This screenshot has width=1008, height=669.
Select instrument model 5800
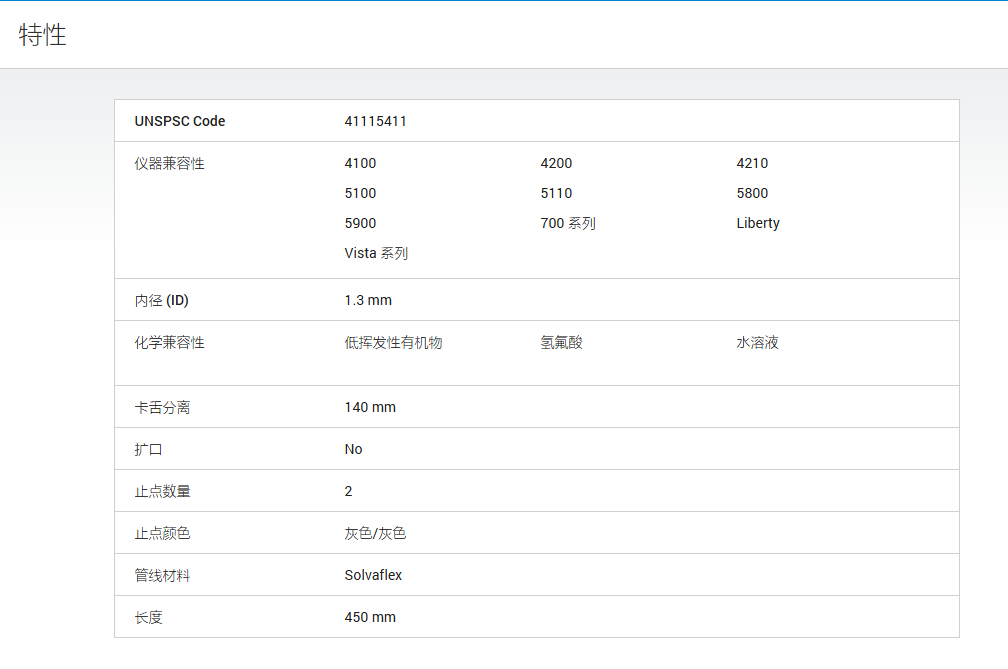752,193
